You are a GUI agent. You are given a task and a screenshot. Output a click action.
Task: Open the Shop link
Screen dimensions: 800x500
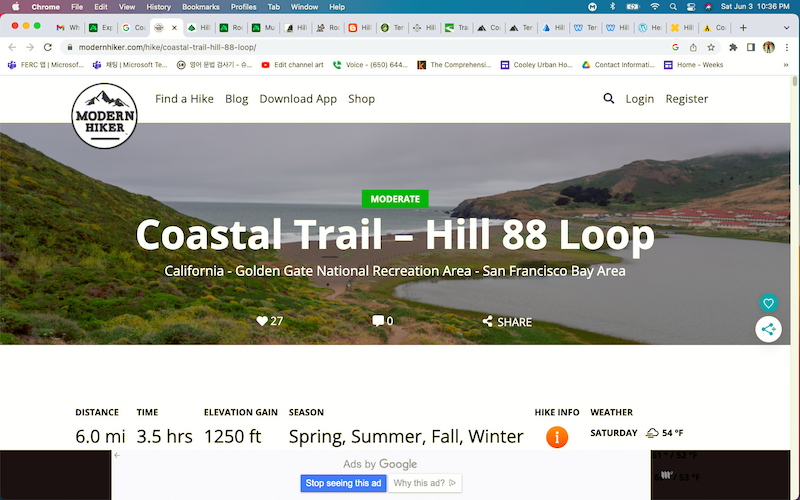coord(361,98)
